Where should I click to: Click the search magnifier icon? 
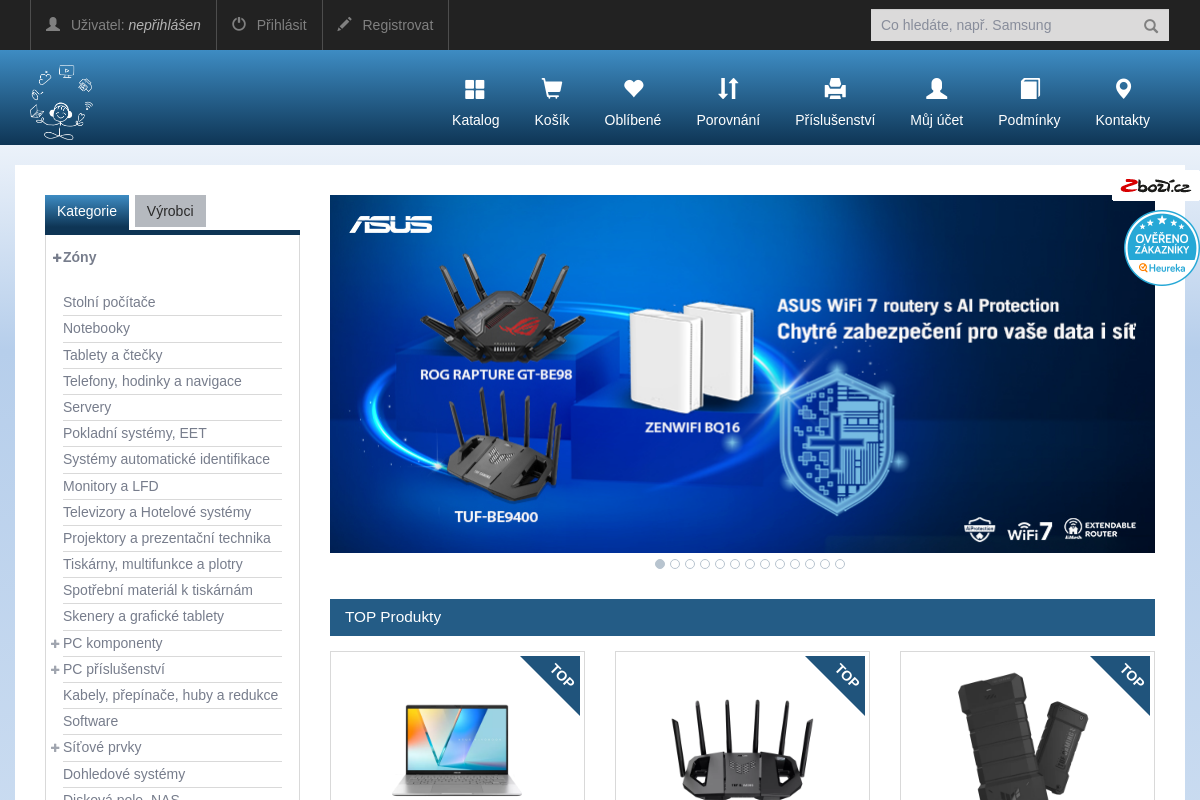point(1151,26)
